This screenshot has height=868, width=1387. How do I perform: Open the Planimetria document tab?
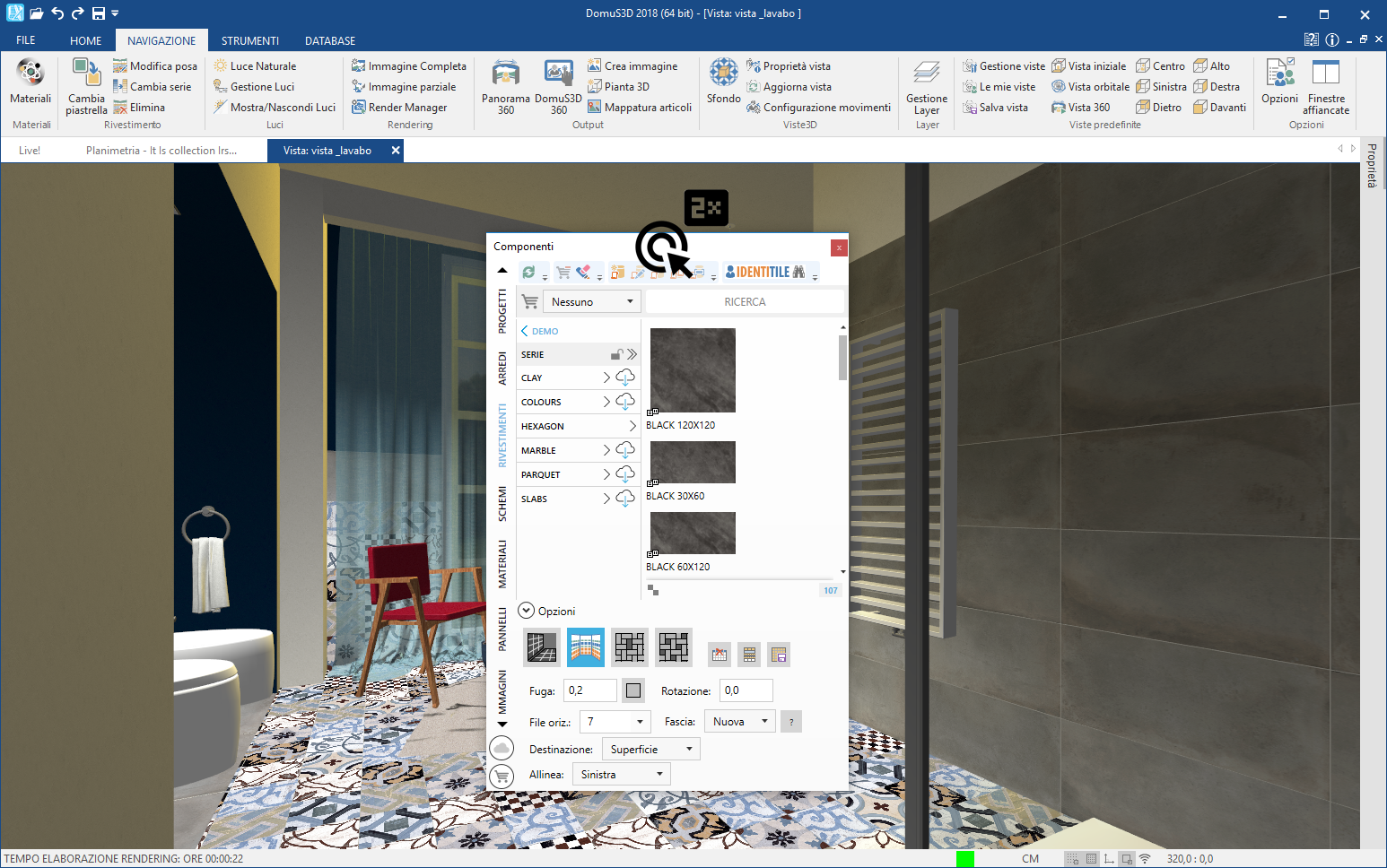click(x=161, y=151)
